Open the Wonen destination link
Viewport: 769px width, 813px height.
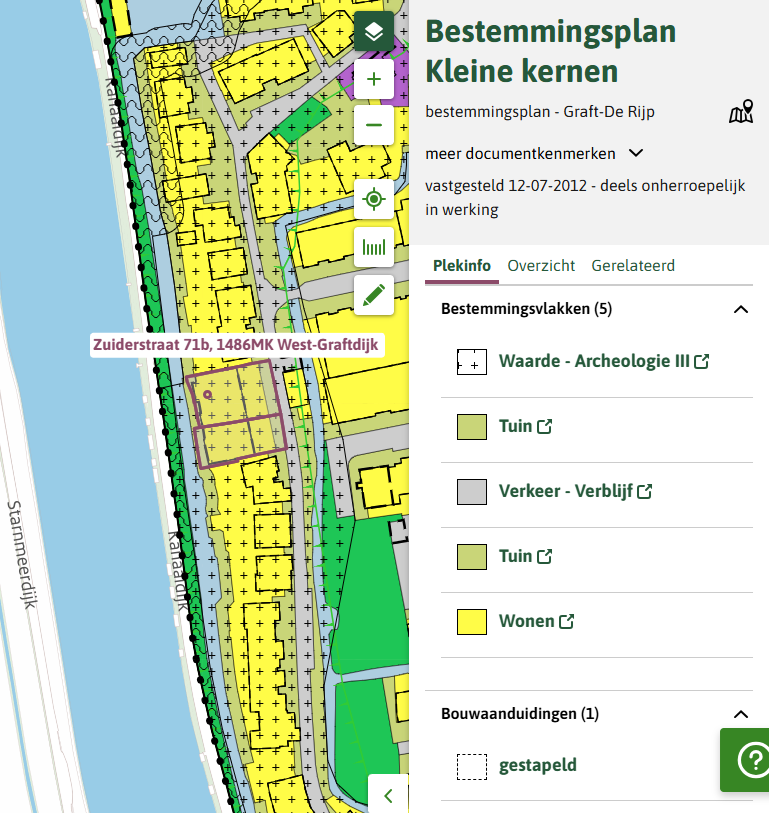(536, 621)
